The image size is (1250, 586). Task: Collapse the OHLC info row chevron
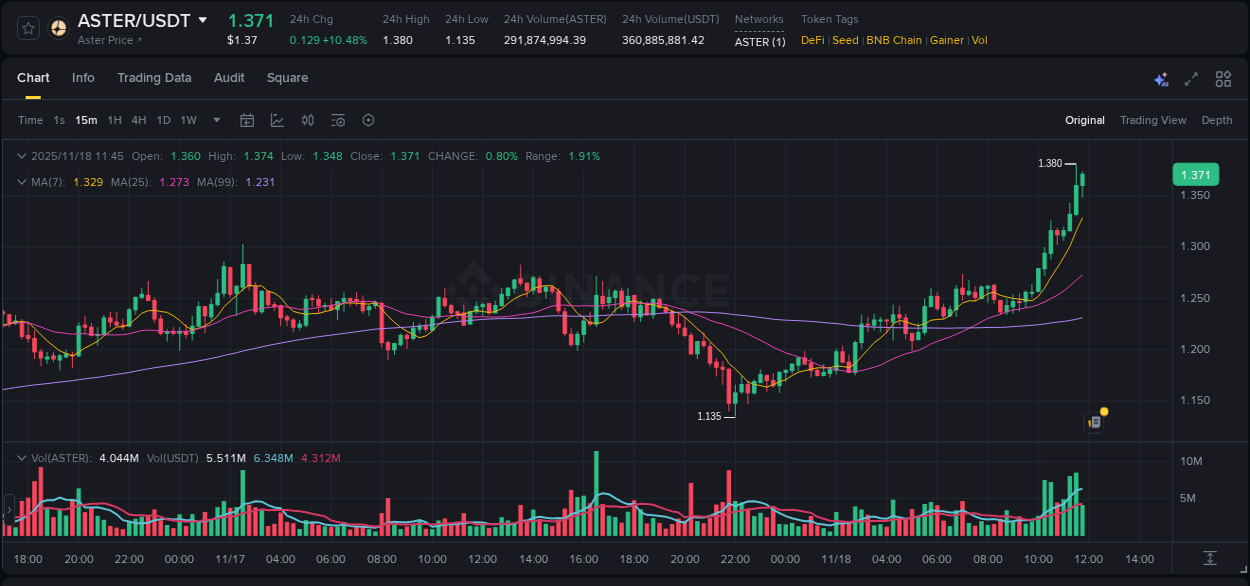coord(21,156)
